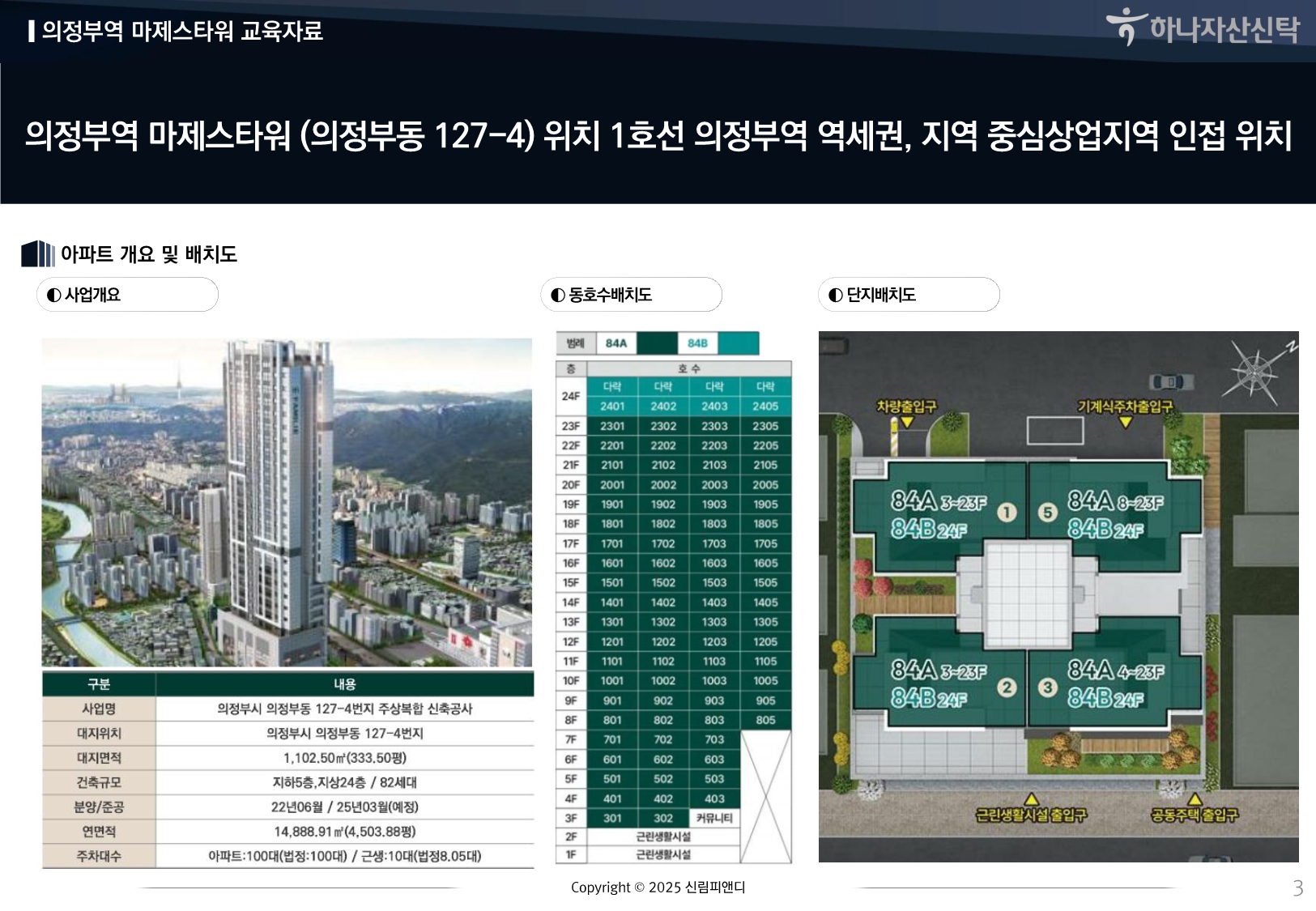Select circled number 5 on the site plan

click(x=1048, y=512)
